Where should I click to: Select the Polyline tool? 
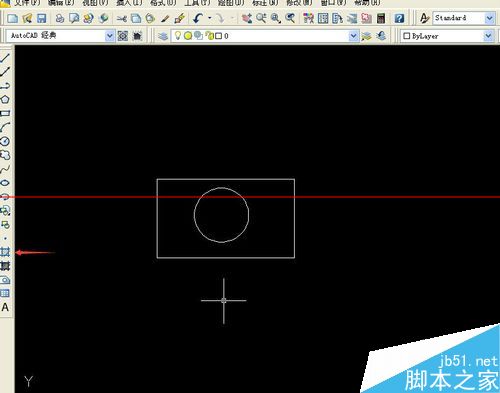(5, 86)
